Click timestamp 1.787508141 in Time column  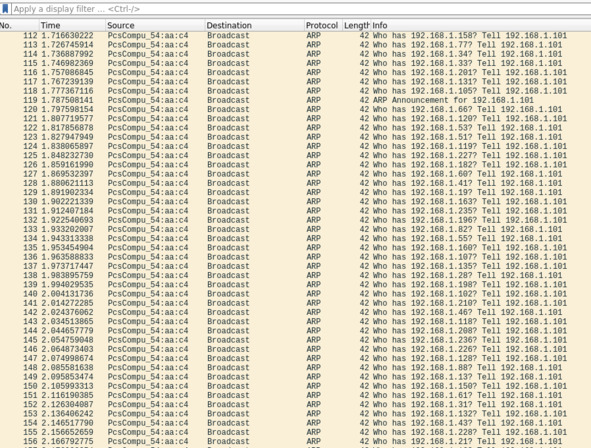(x=67, y=100)
